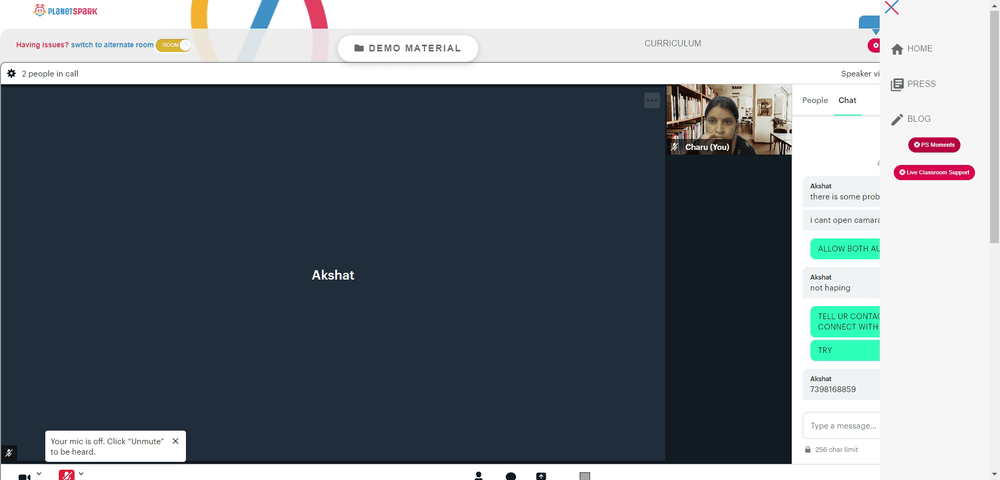Click the 256 char limit text

[836, 449]
